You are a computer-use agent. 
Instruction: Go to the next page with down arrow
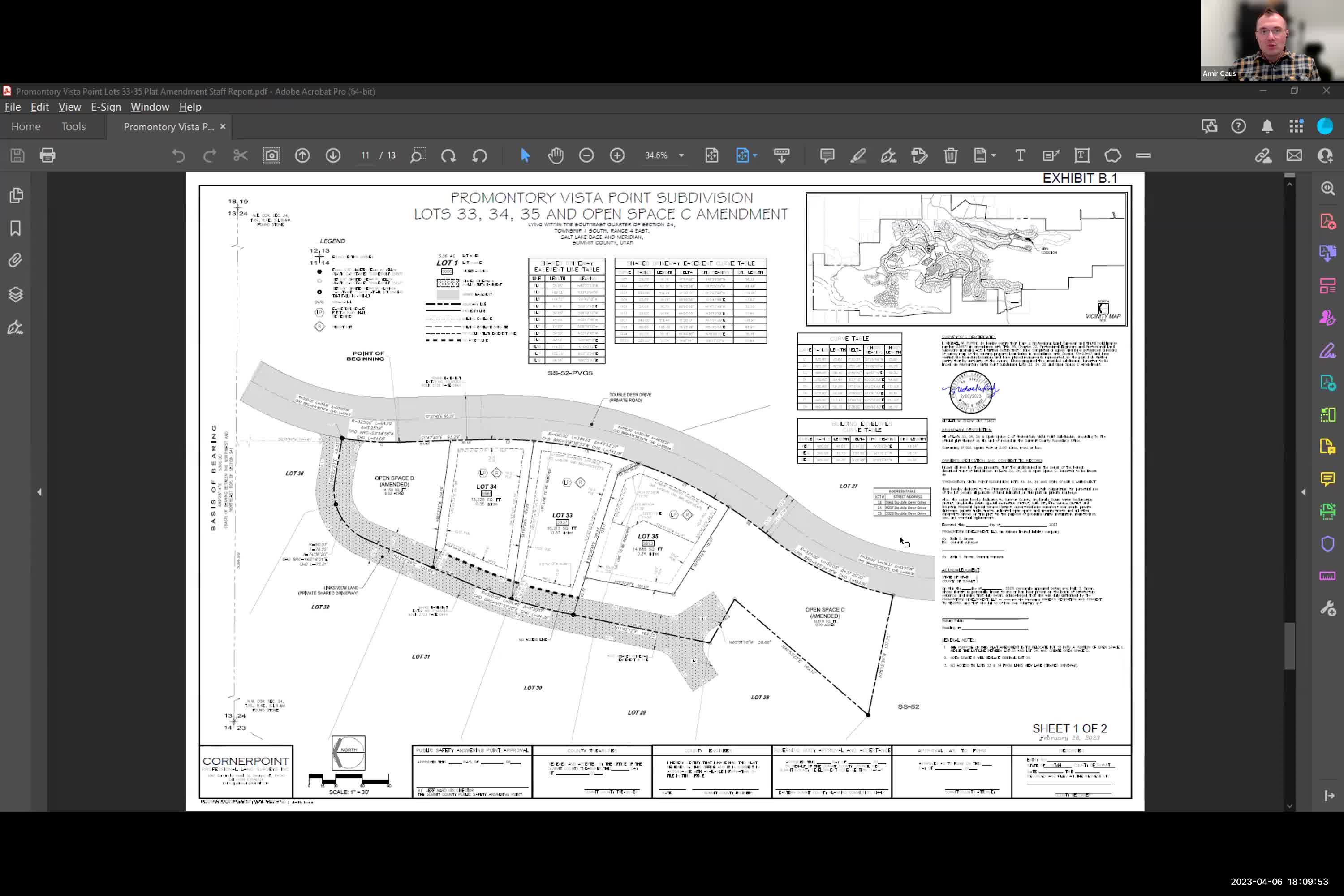(x=333, y=155)
